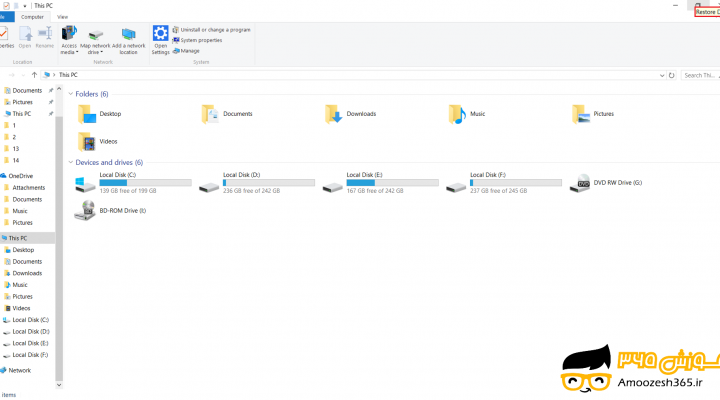Open the File tab
720x400 pixels.
(5, 17)
